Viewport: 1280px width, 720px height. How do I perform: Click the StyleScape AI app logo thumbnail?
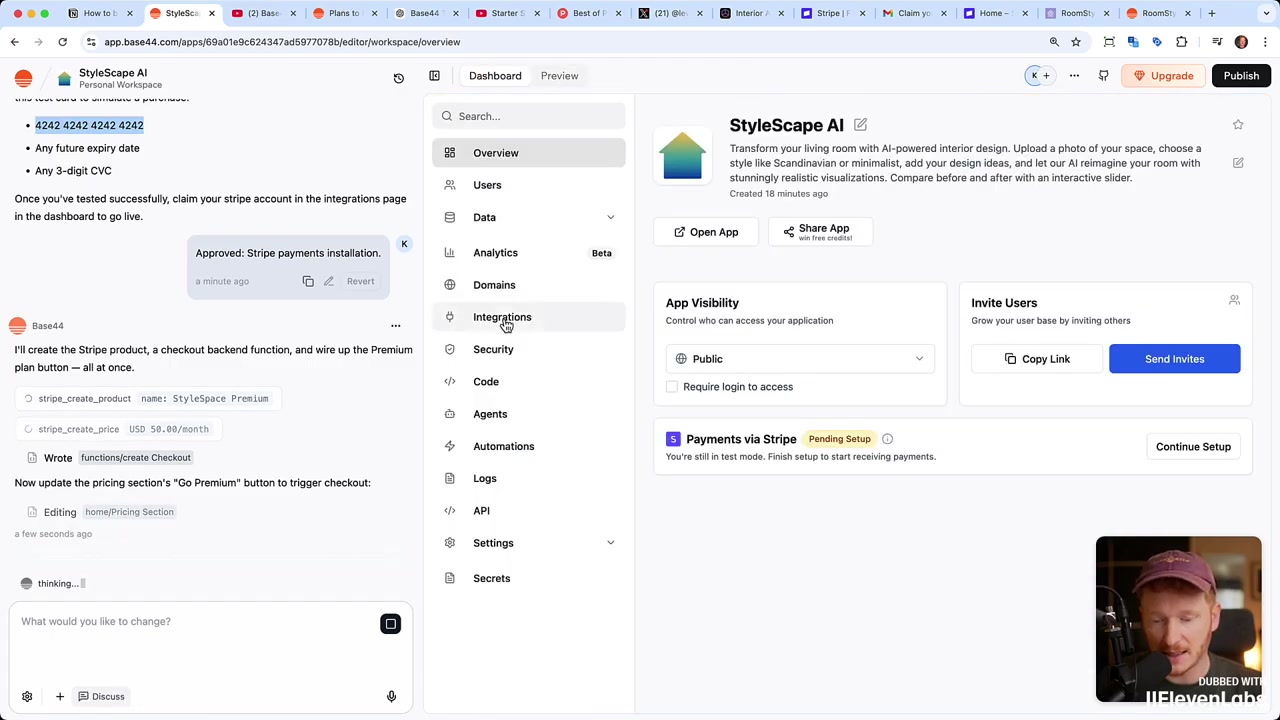(x=682, y=156)
